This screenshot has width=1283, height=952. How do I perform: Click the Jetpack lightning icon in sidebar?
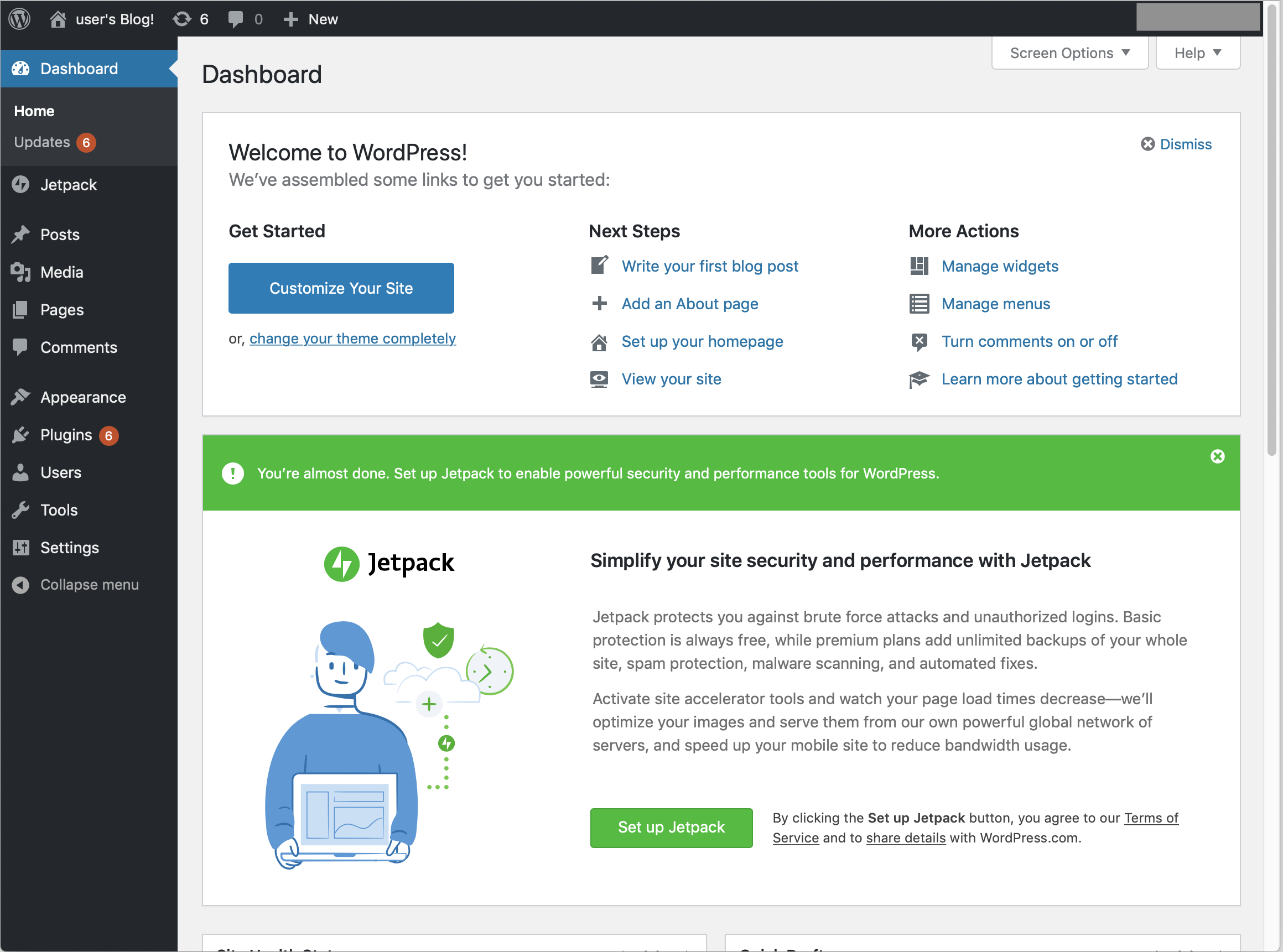pyautogui.click(x=21, y=184)
